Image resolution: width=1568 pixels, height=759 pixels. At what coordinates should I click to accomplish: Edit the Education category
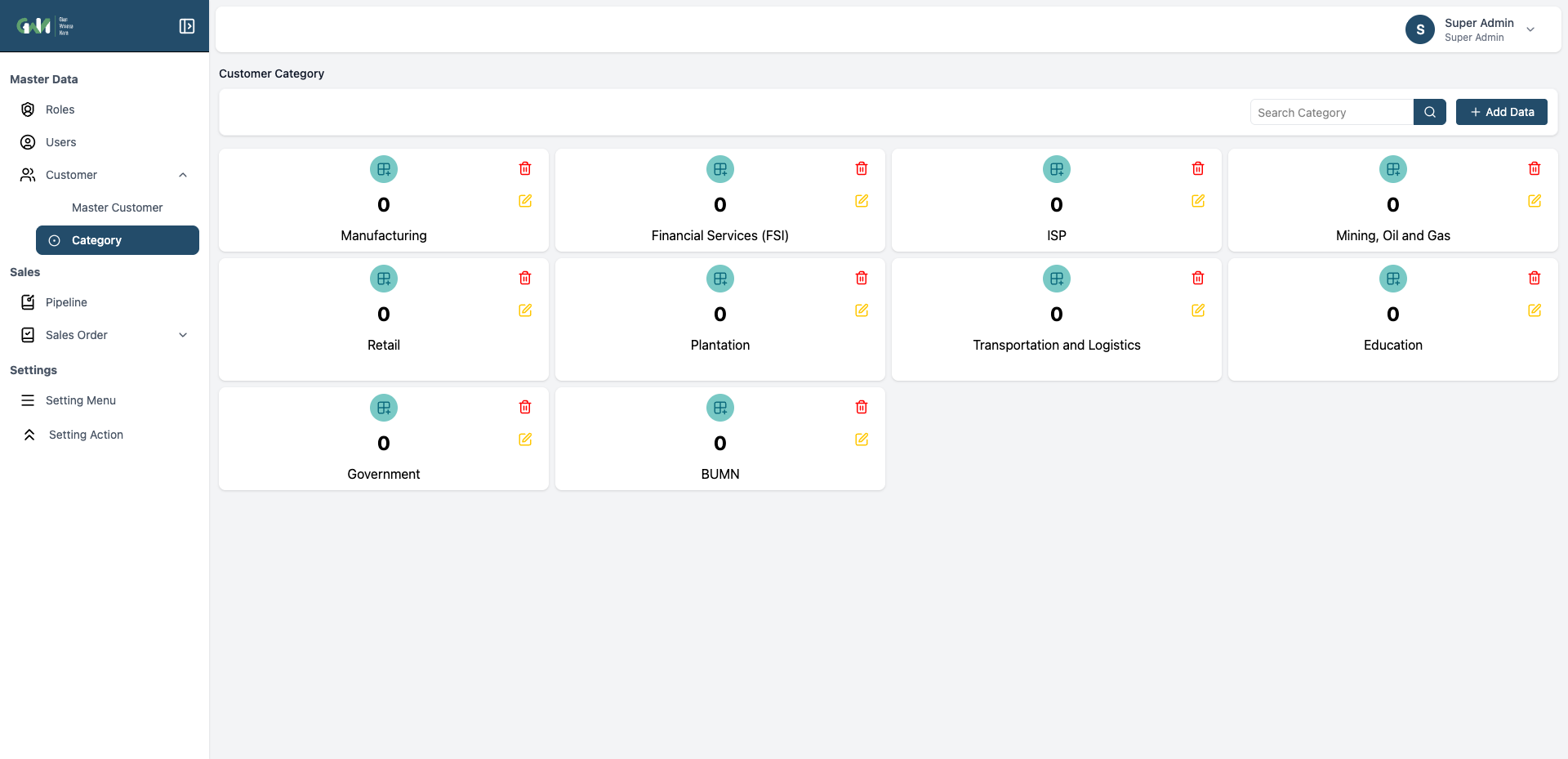1535,310
